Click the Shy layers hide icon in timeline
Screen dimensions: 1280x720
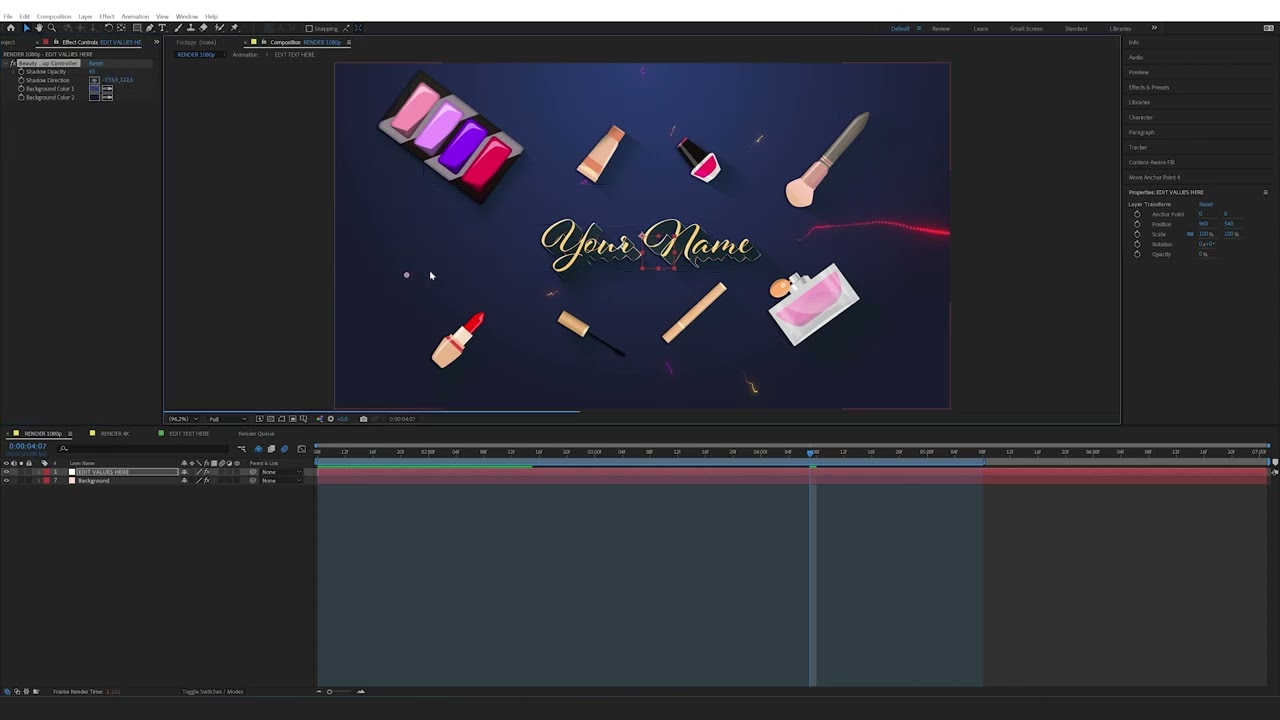coord(258,449)
